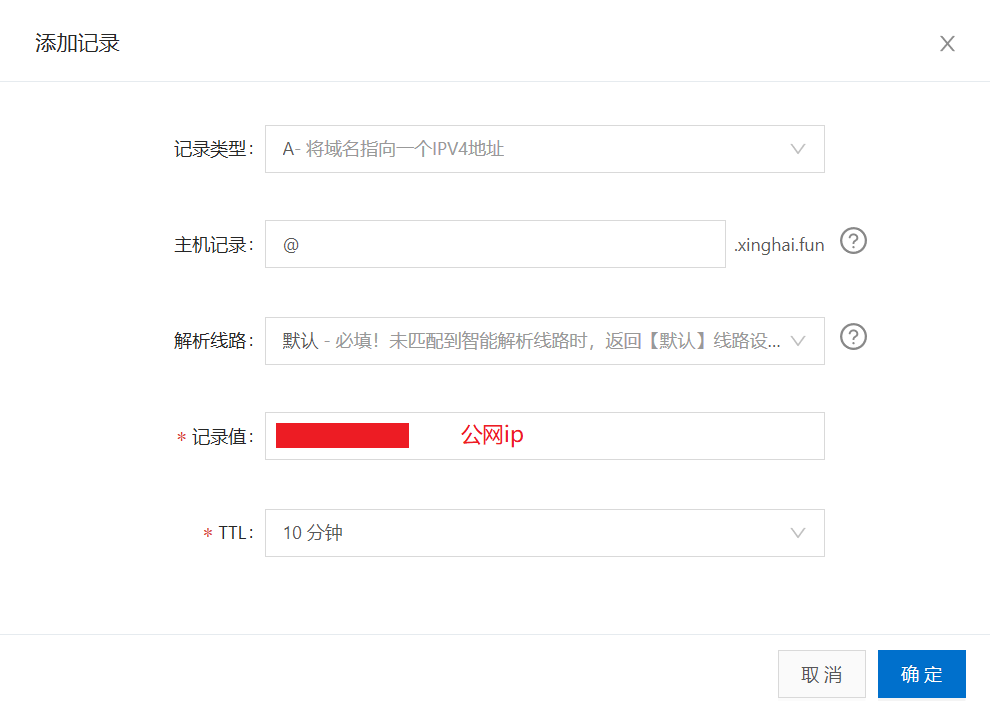Image resolution: width=990 pixels, height=709 pixels.
Task: Select the A- 将域名指向一个IPV4地址 option box
Action: 545,149
